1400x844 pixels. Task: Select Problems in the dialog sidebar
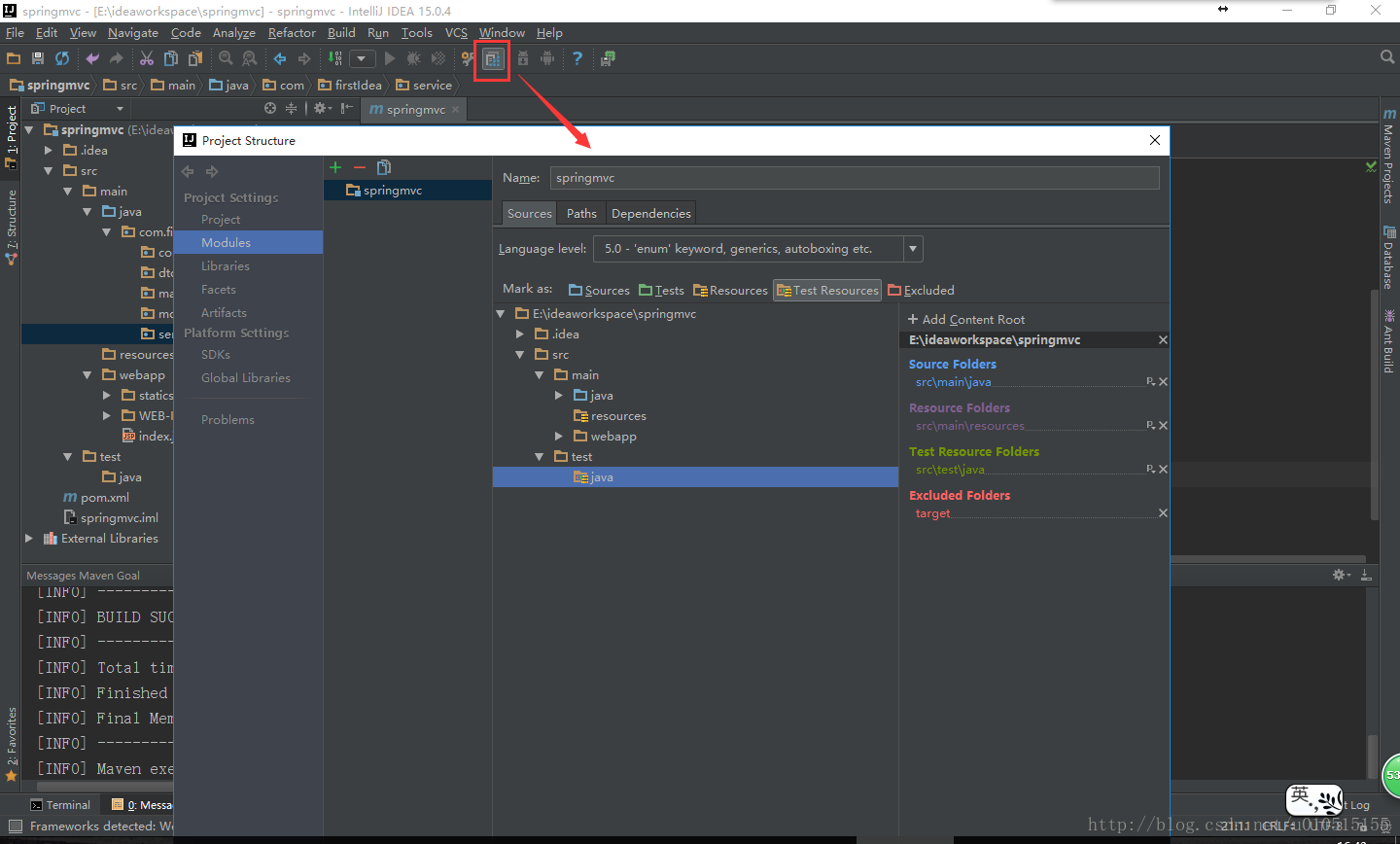pyautogui.click(x=227, y=420)
